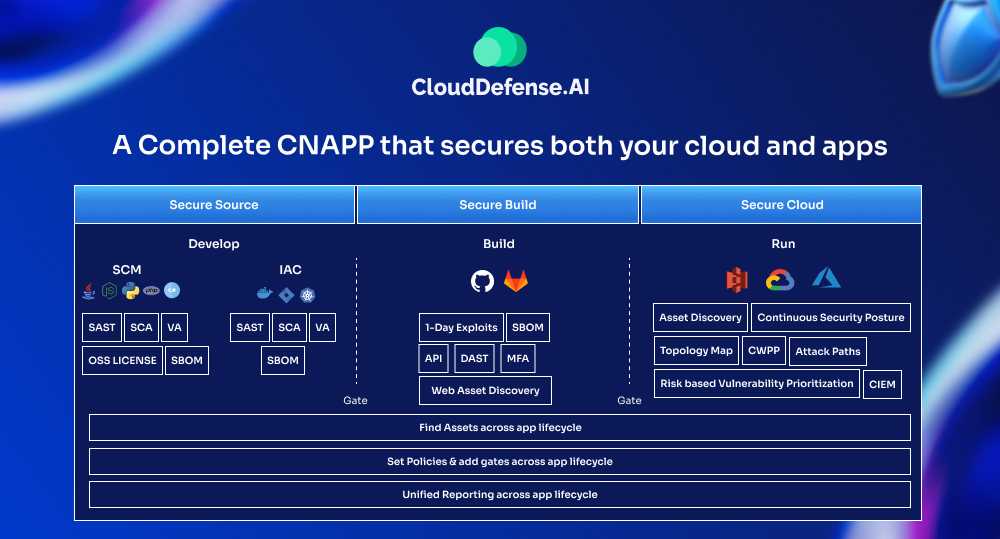Viewport: 1000px width, 539px height.
Task: Select the Docker whale icon under IAC
Action: click(264, 294)
